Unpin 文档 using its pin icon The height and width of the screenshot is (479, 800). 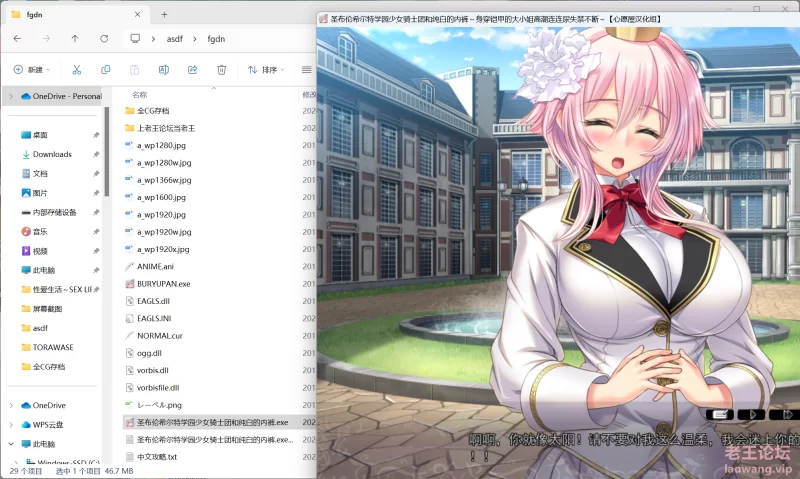96,174
